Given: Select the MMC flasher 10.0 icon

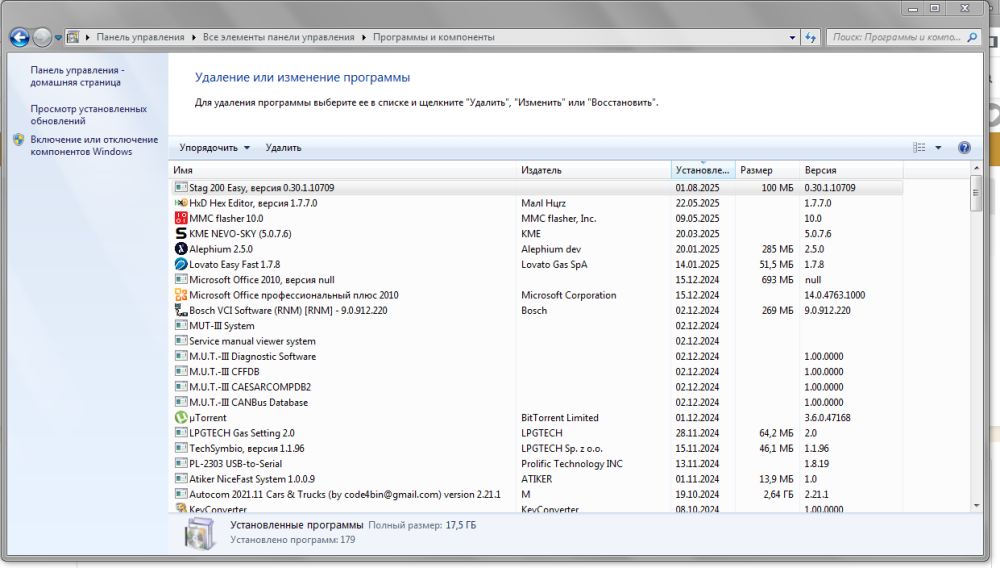Looking at the screenshot, I should [x=181, y=218].
